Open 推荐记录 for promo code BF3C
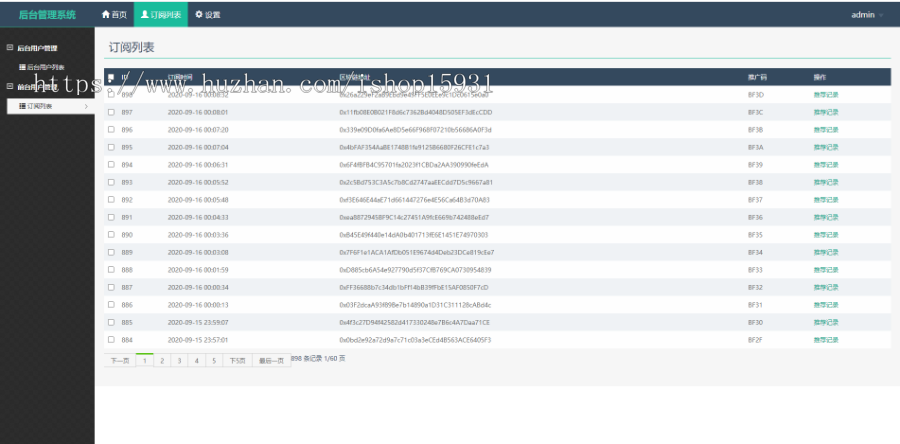900x444 pixels. point(826,112)
